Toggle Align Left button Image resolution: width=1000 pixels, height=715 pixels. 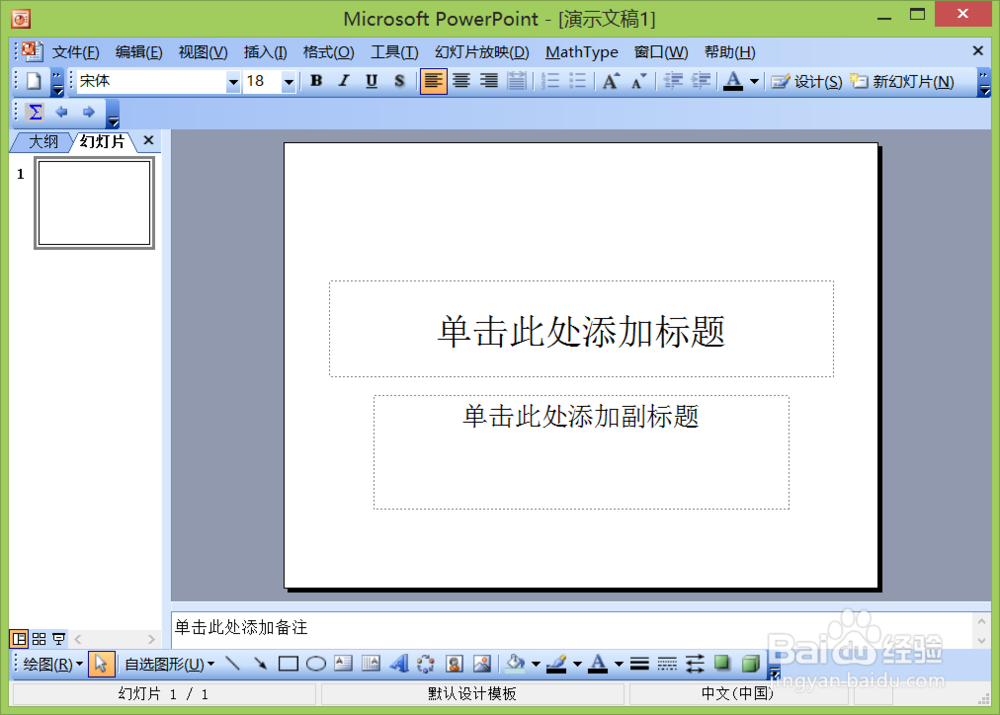click(433, 81)
